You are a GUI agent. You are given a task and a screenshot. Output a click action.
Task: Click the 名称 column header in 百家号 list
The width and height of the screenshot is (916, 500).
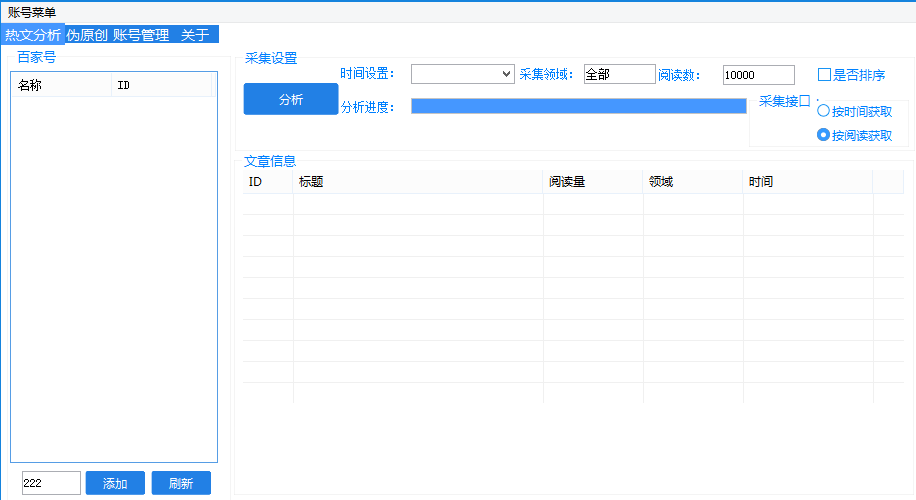pos(60,86)
